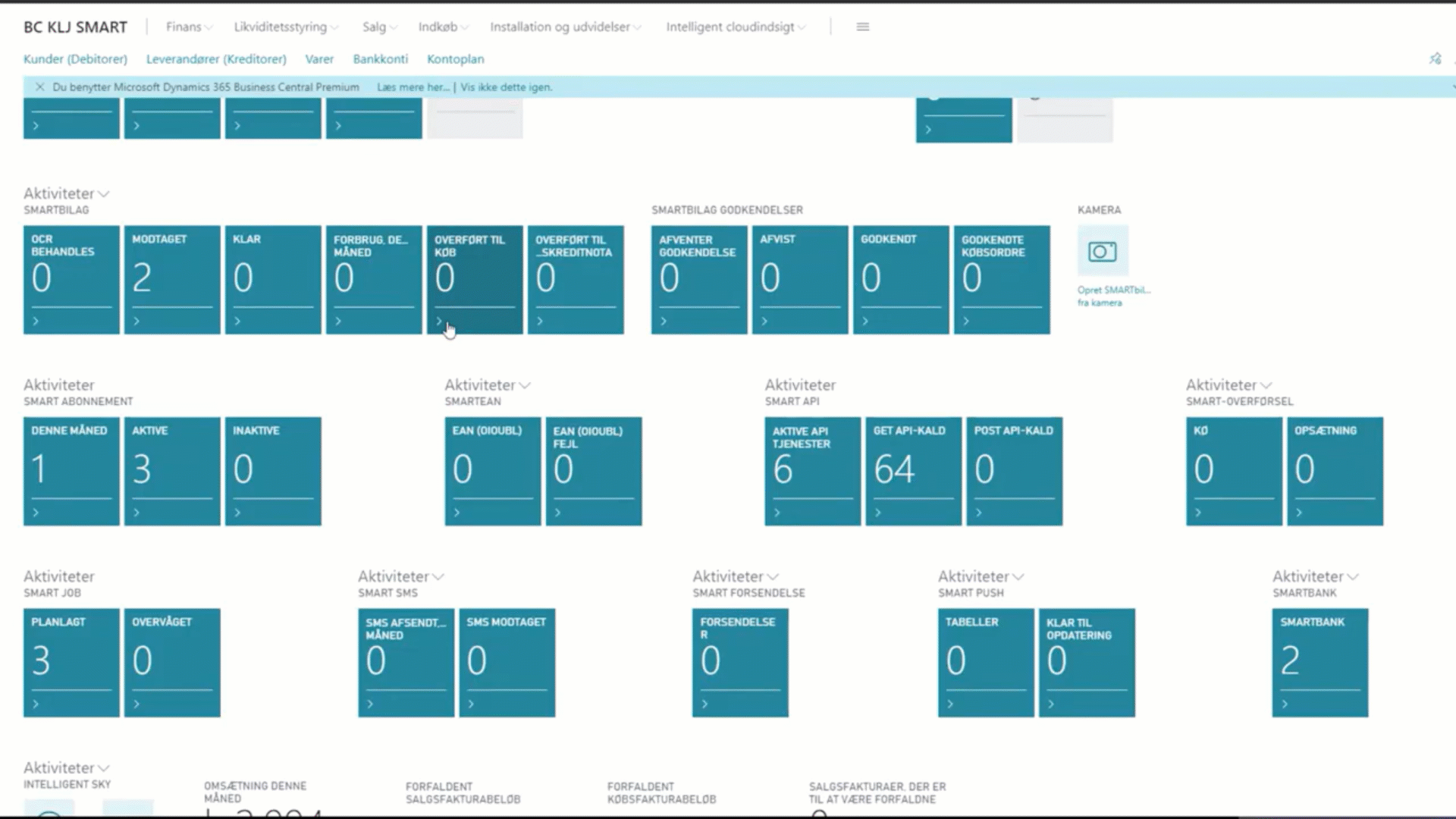Open the GET API-kald tile showing 64
Screen dimensions: 1456x819
(913, 470)
